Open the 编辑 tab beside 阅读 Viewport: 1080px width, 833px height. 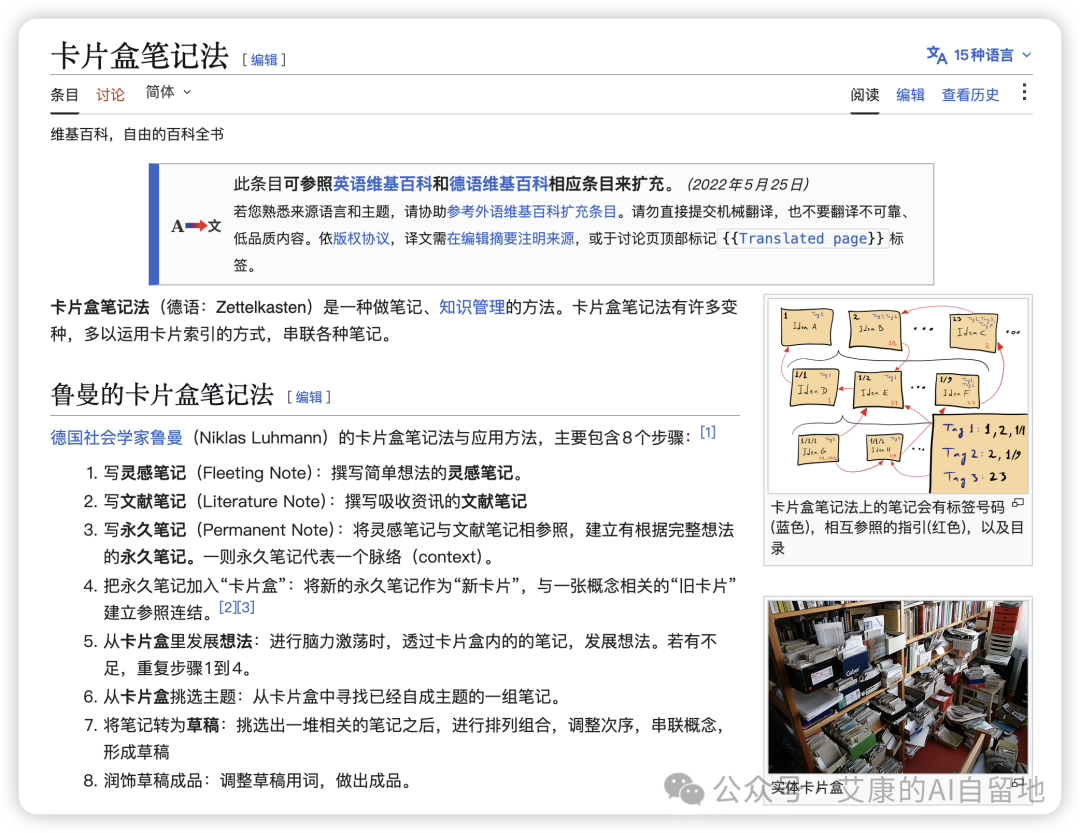(910, 95)
